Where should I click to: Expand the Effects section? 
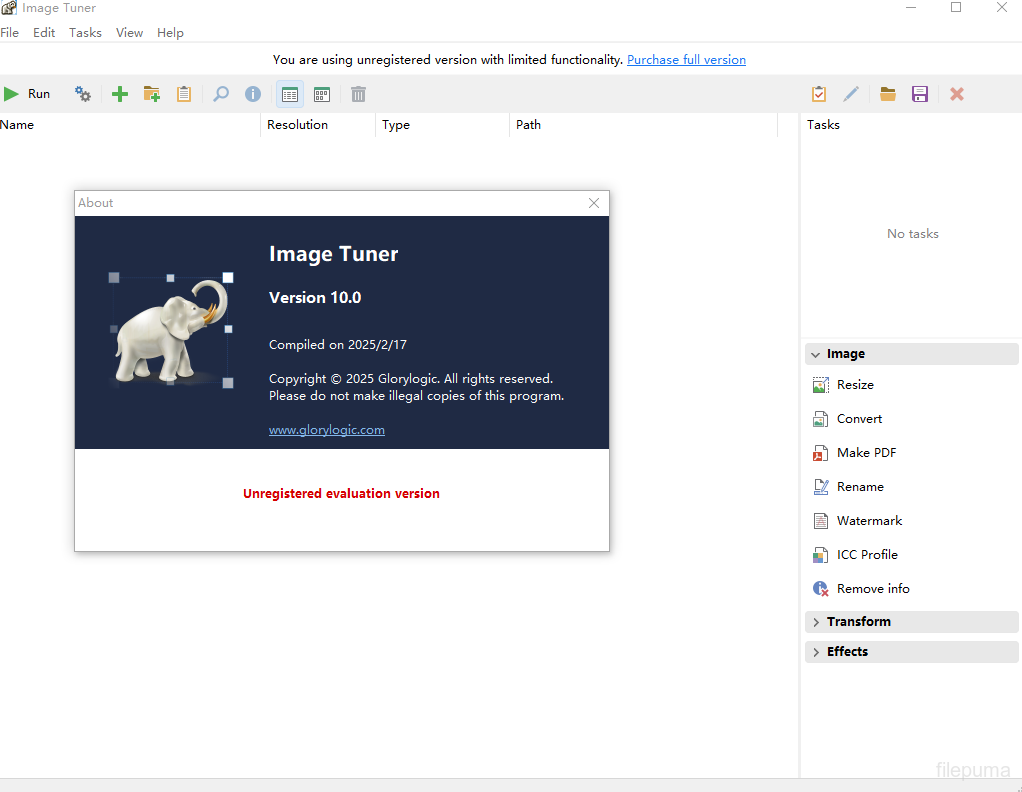pos(912,652)
